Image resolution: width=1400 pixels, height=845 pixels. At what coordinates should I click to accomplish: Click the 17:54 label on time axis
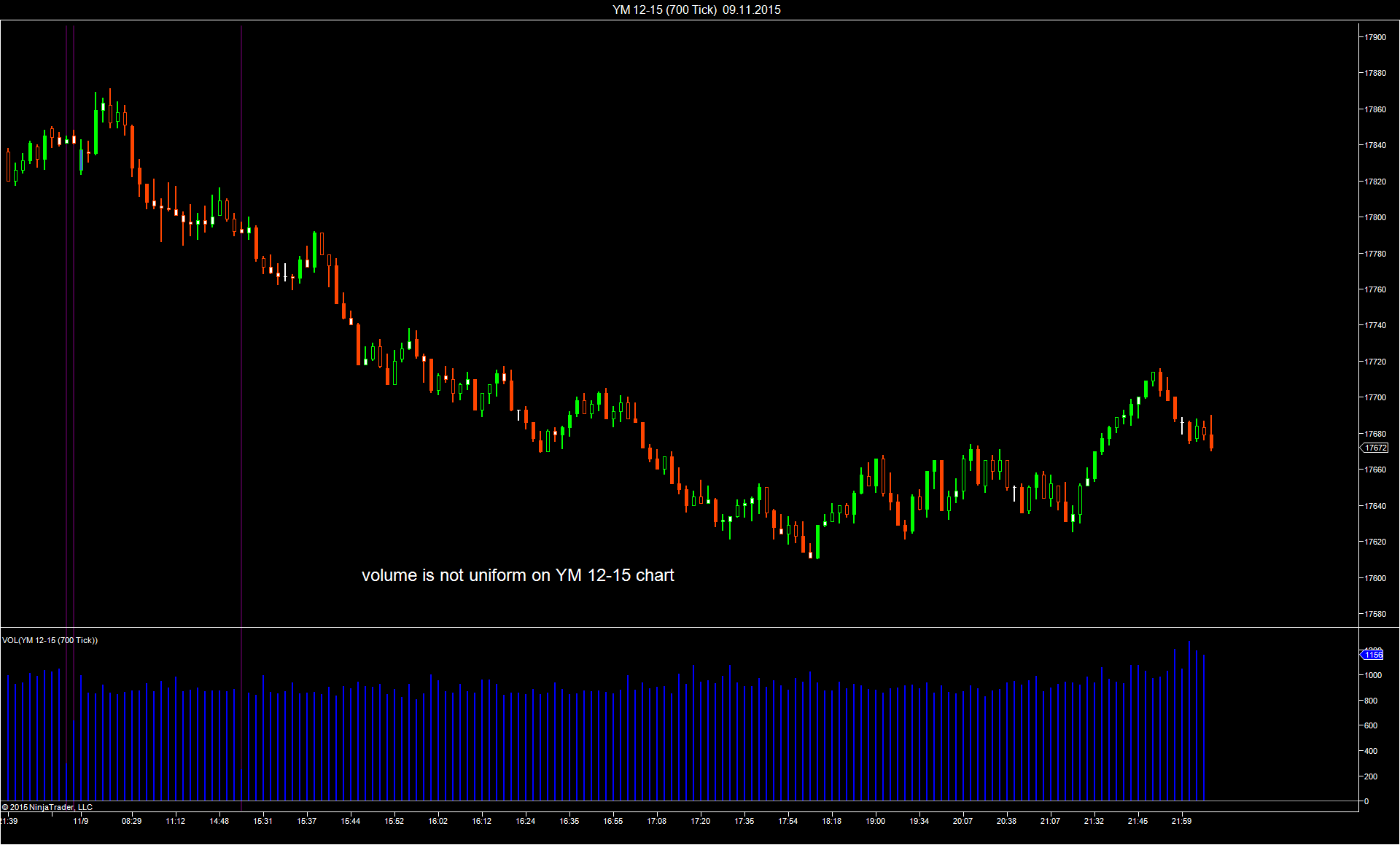[x=787, y=821]
